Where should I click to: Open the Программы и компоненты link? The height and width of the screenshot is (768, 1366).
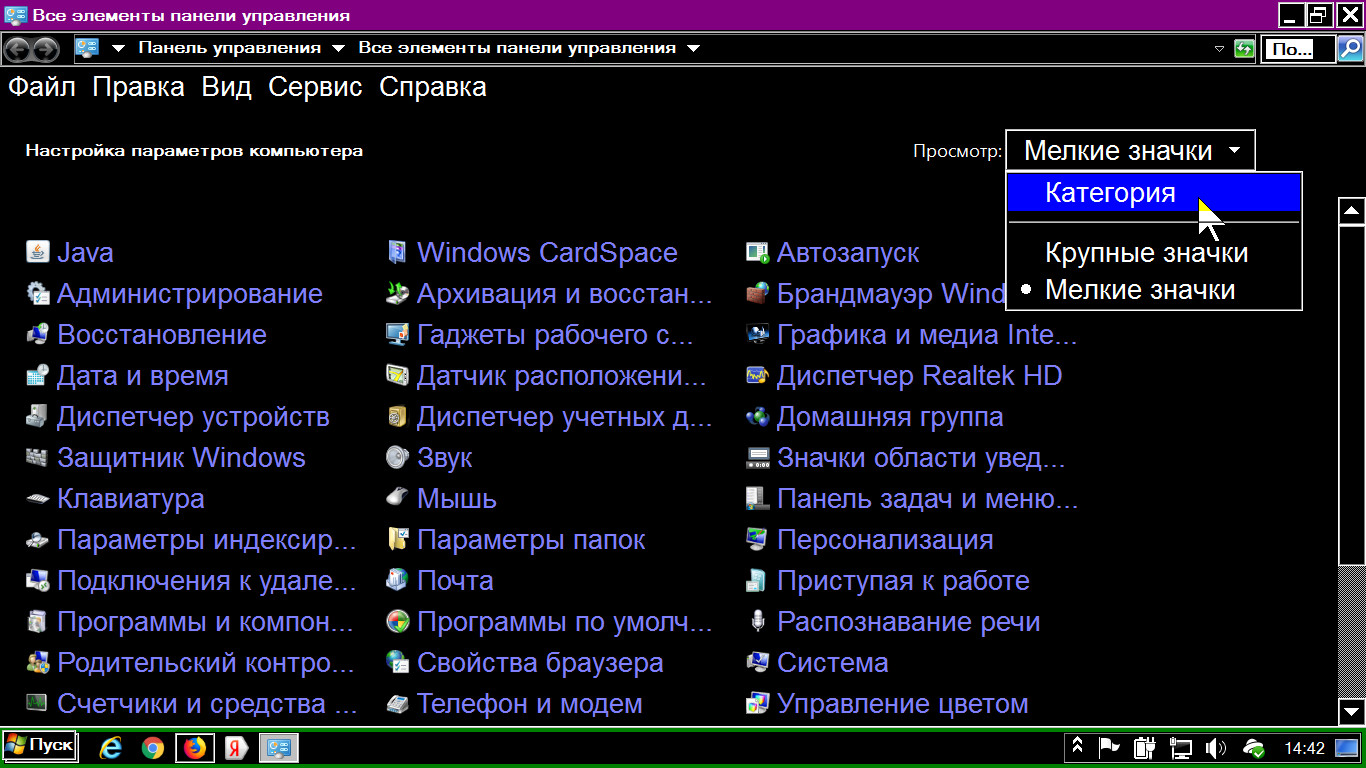[x=205, y=622]
